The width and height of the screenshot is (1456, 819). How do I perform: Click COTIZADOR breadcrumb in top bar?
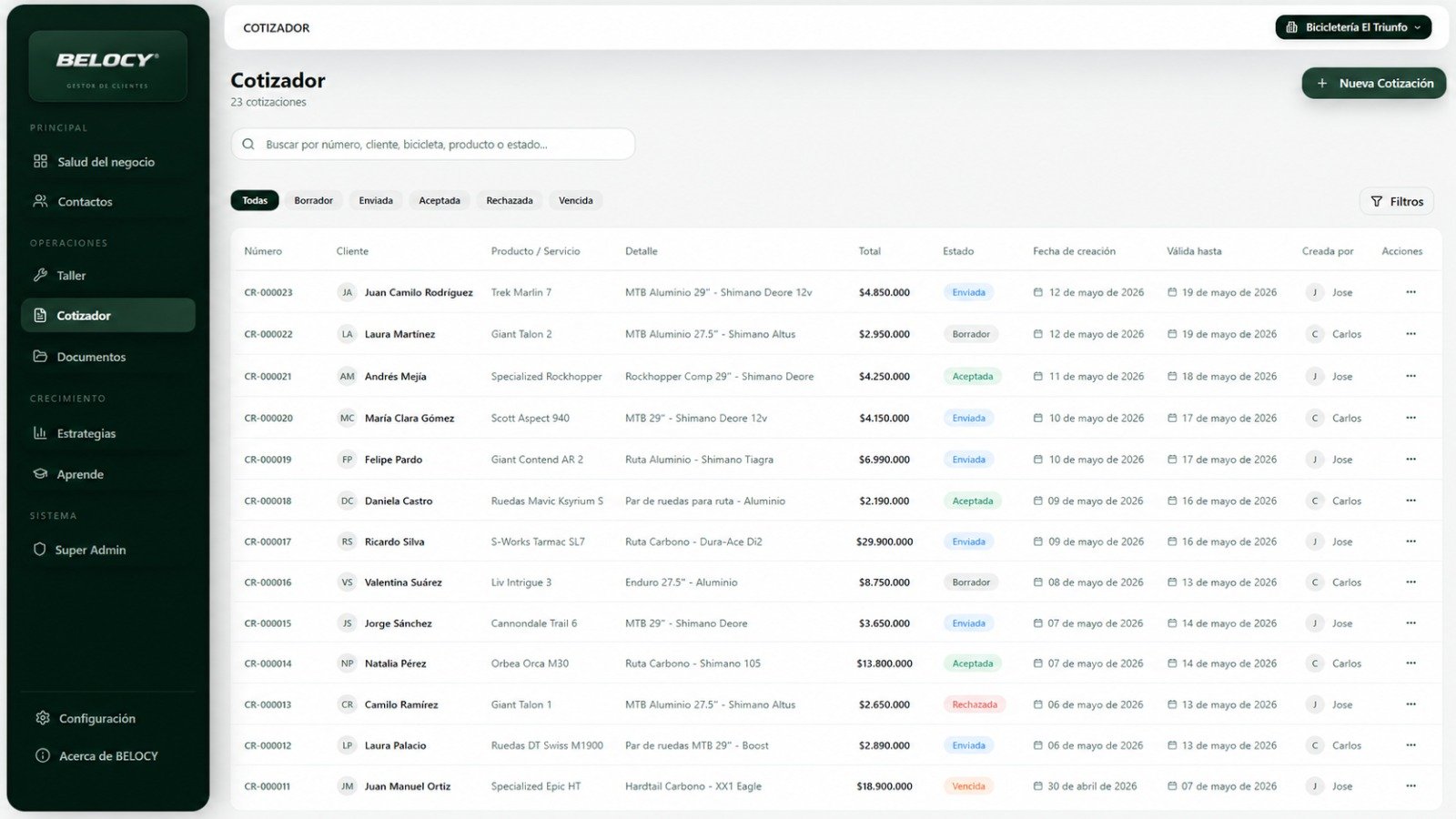tap(277, 28)
